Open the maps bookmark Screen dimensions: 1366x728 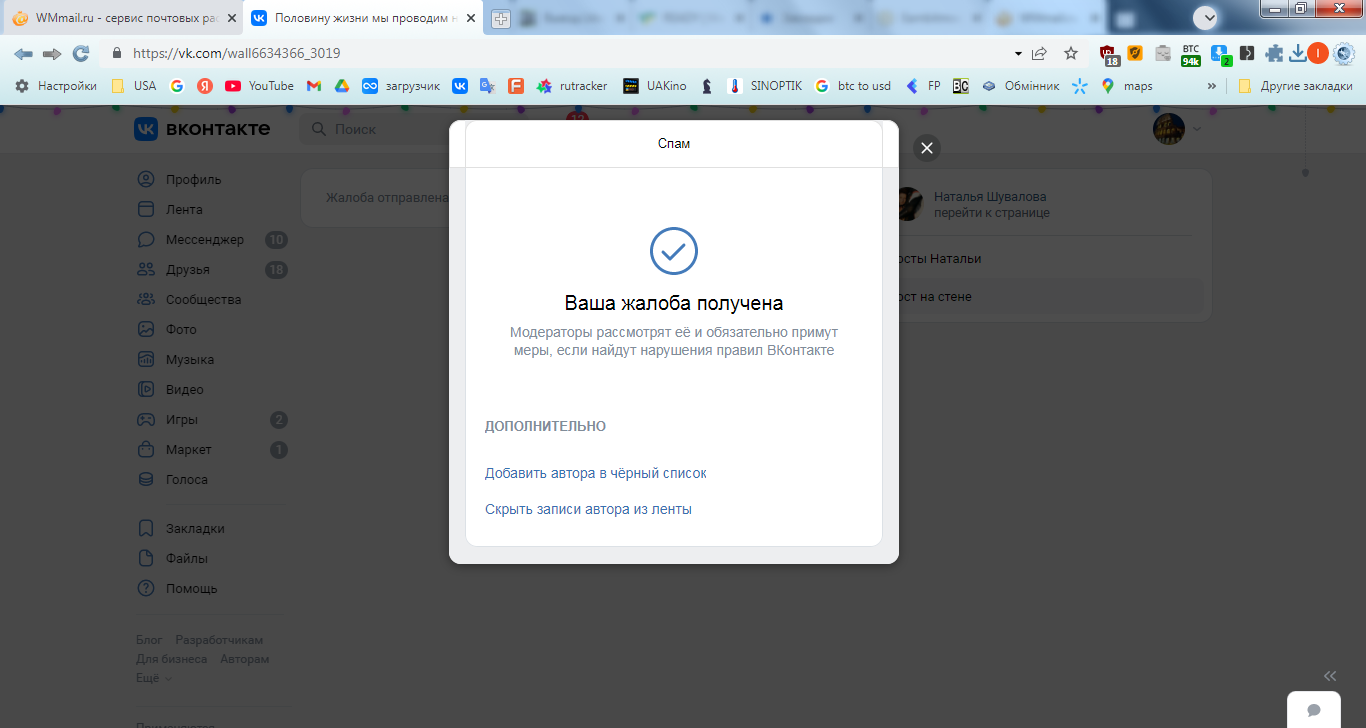tap(1127, 86)
